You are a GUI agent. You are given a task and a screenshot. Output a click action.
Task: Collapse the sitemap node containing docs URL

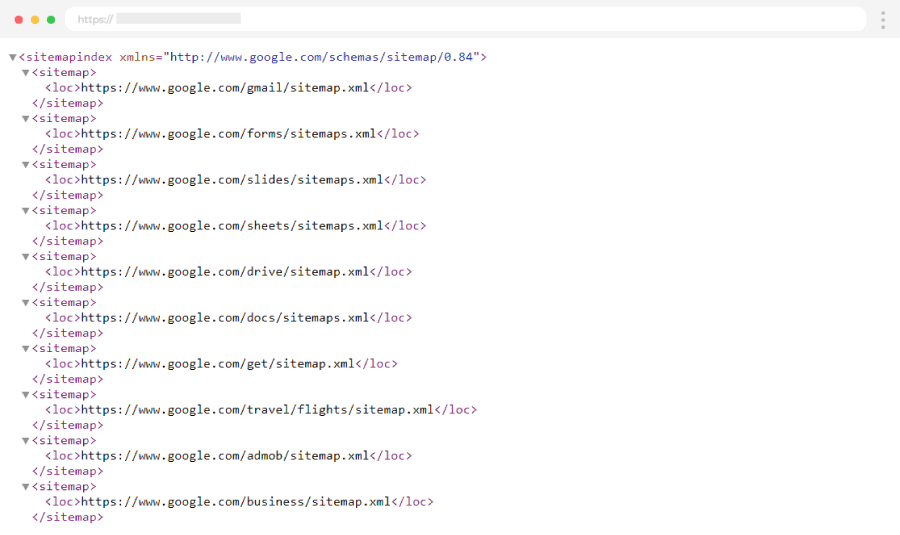26,303
